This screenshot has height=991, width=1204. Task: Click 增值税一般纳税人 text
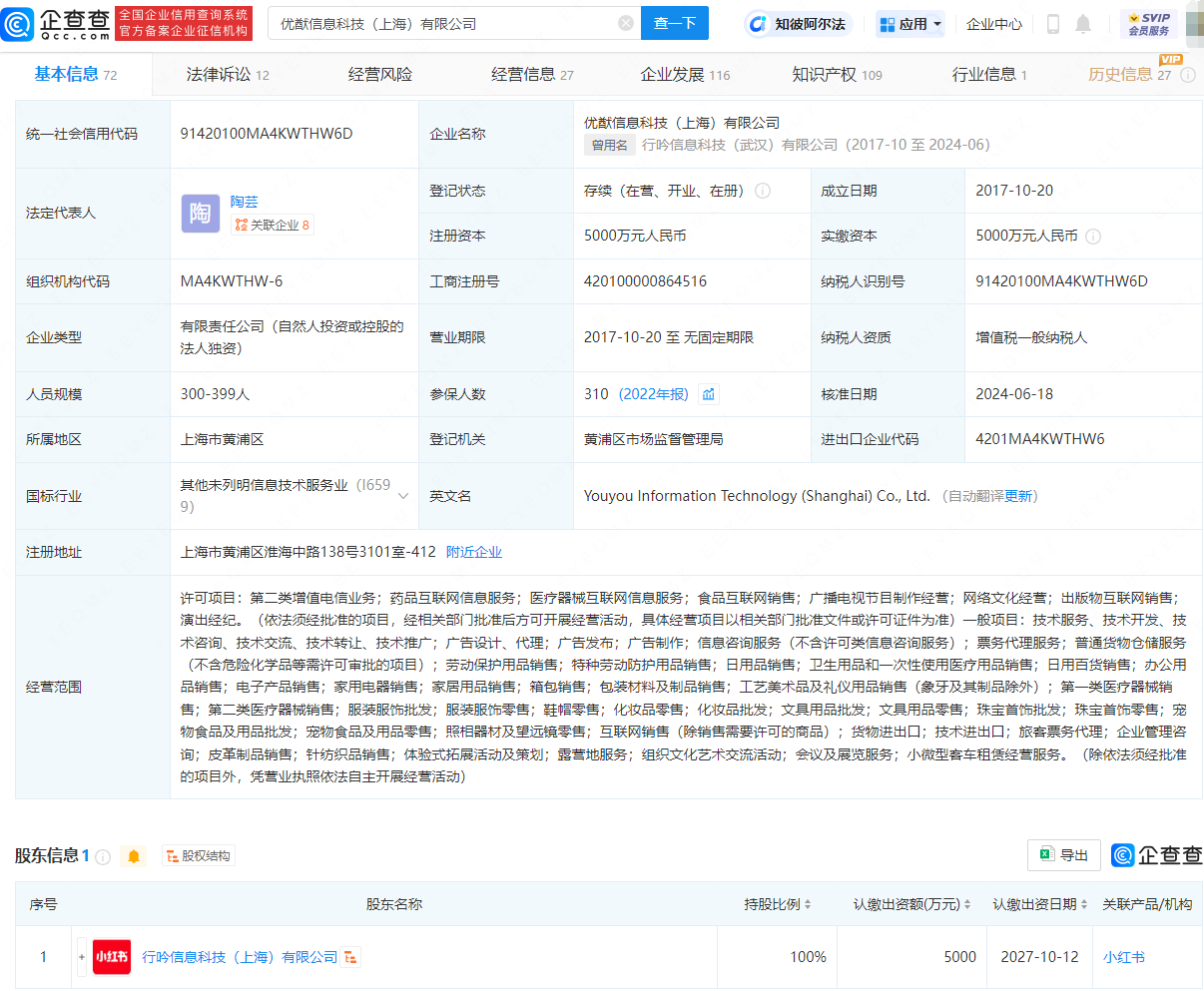pos(1031,338)
